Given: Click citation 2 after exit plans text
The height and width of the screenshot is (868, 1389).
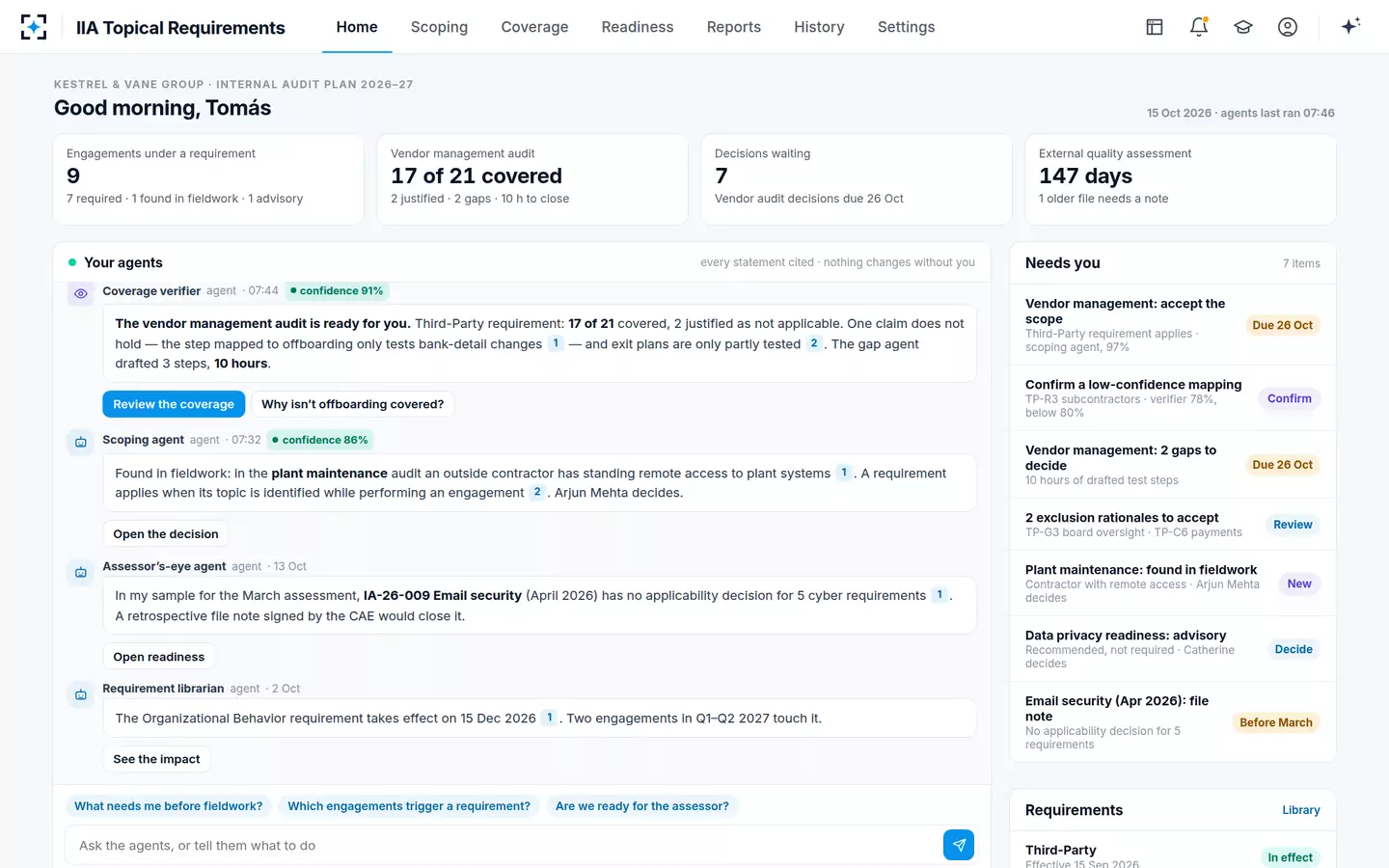Looking at the screenshot, I should pos(814,343).
